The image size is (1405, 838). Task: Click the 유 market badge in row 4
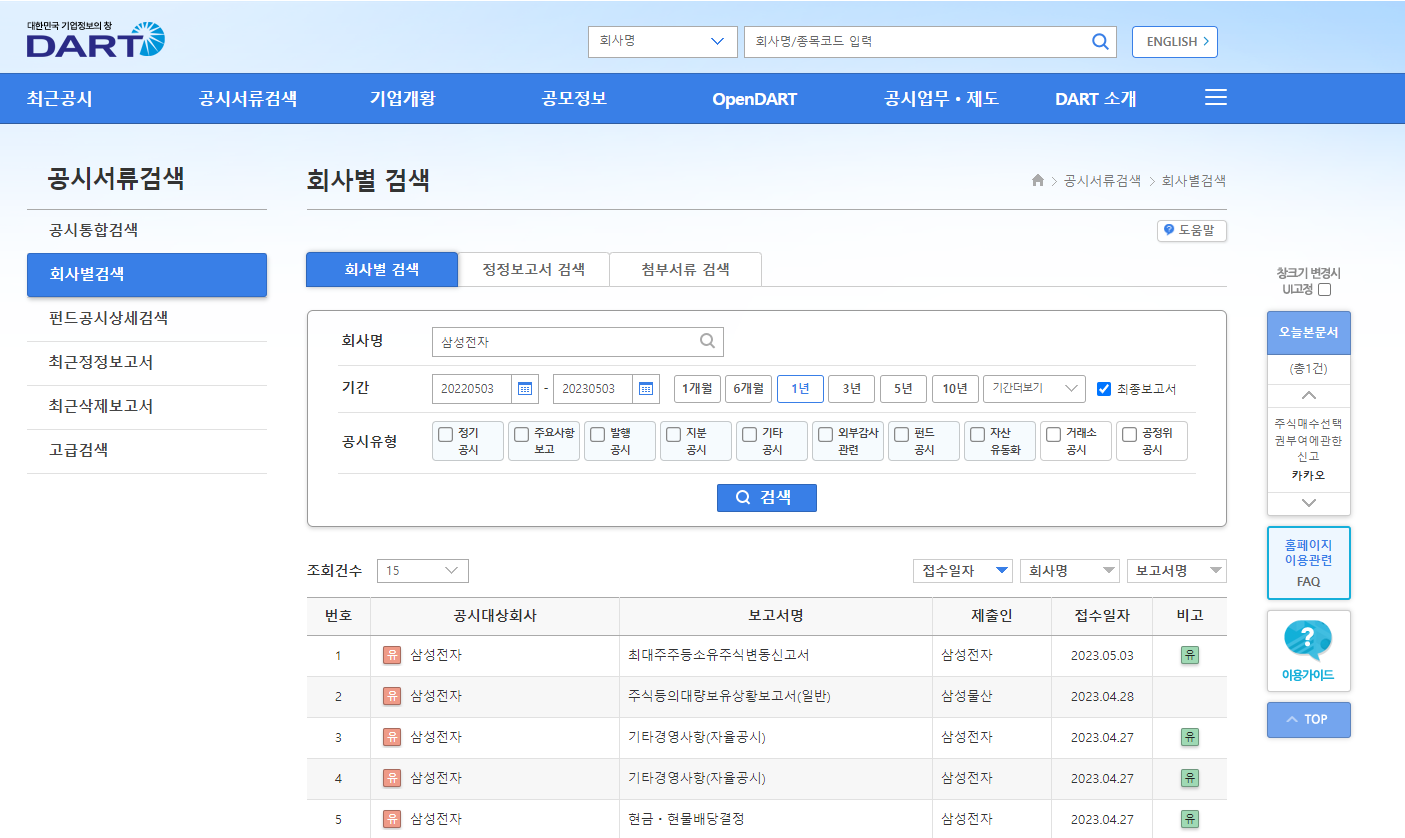coord(392,778)
